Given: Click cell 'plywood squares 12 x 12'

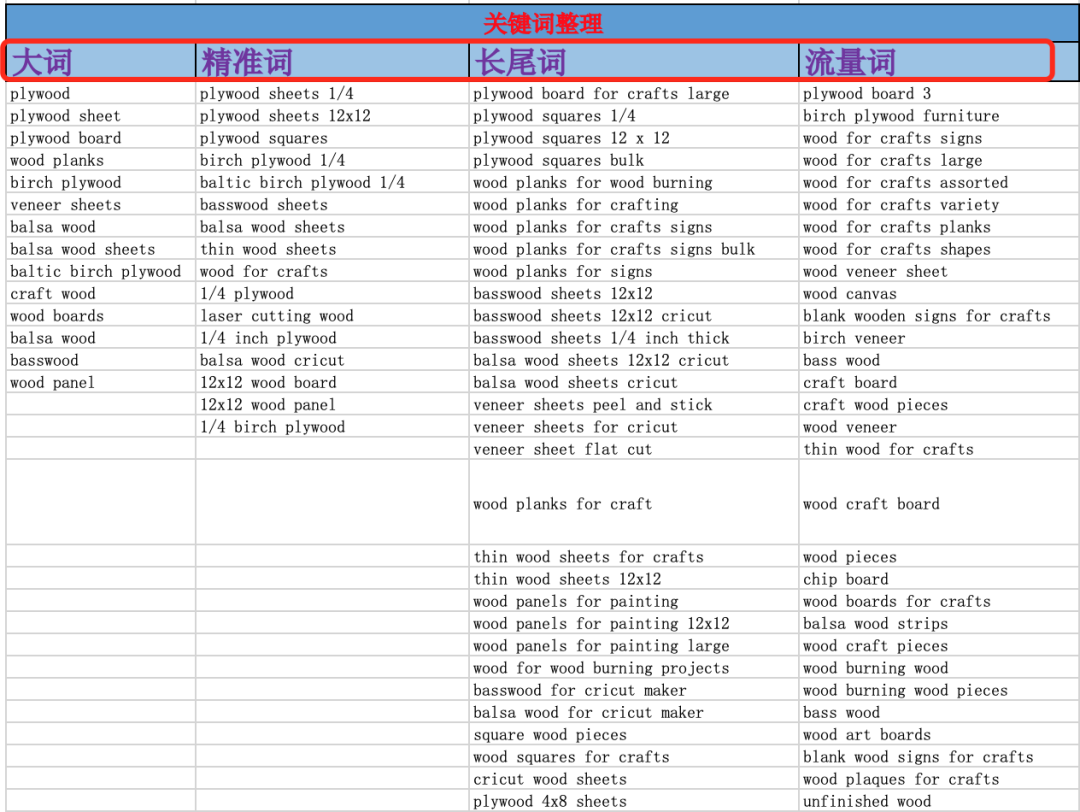Looking at the screenshot, I should pyautogui.click(x=634, y=138).
